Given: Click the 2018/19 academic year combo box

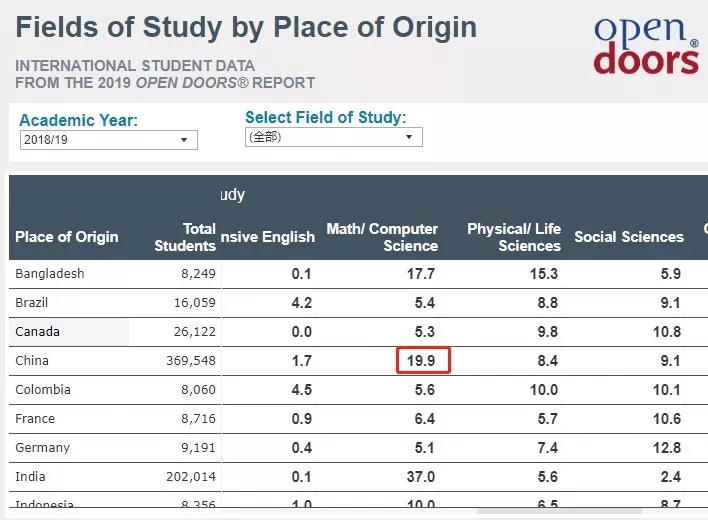Looking at the screenshot, I should (x=109, y=140).
